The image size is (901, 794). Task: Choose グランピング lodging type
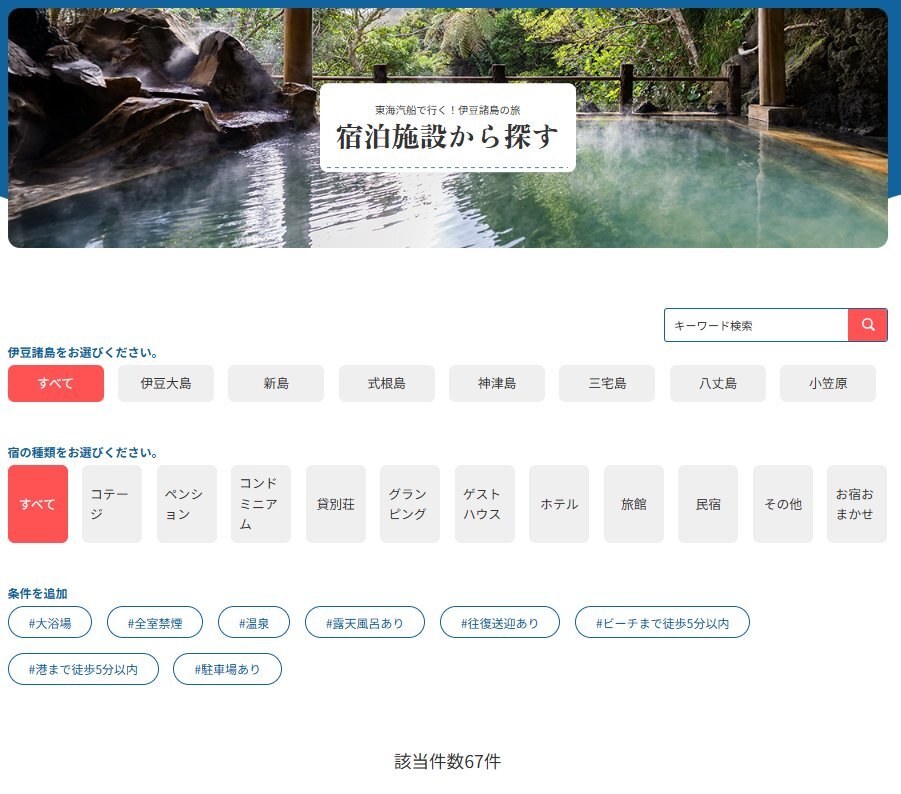tap(410, 504)
